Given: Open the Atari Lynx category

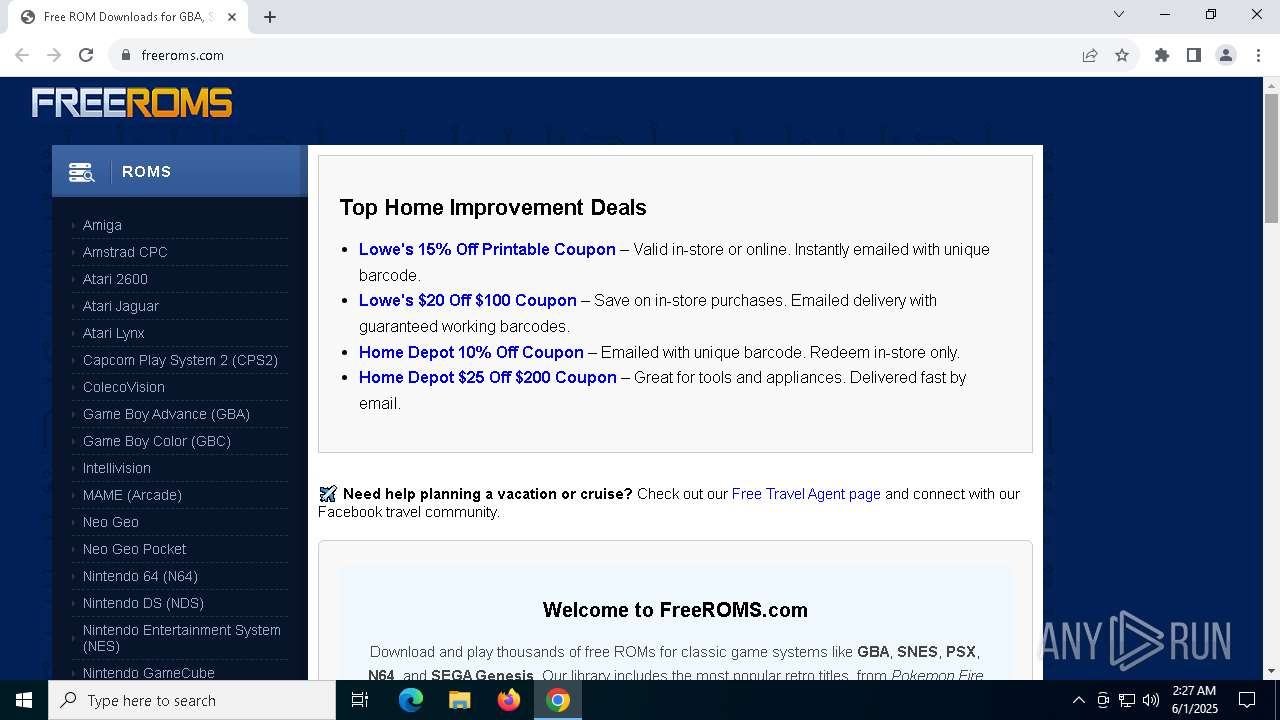Looking at the screenshot, I should (114, 333).
